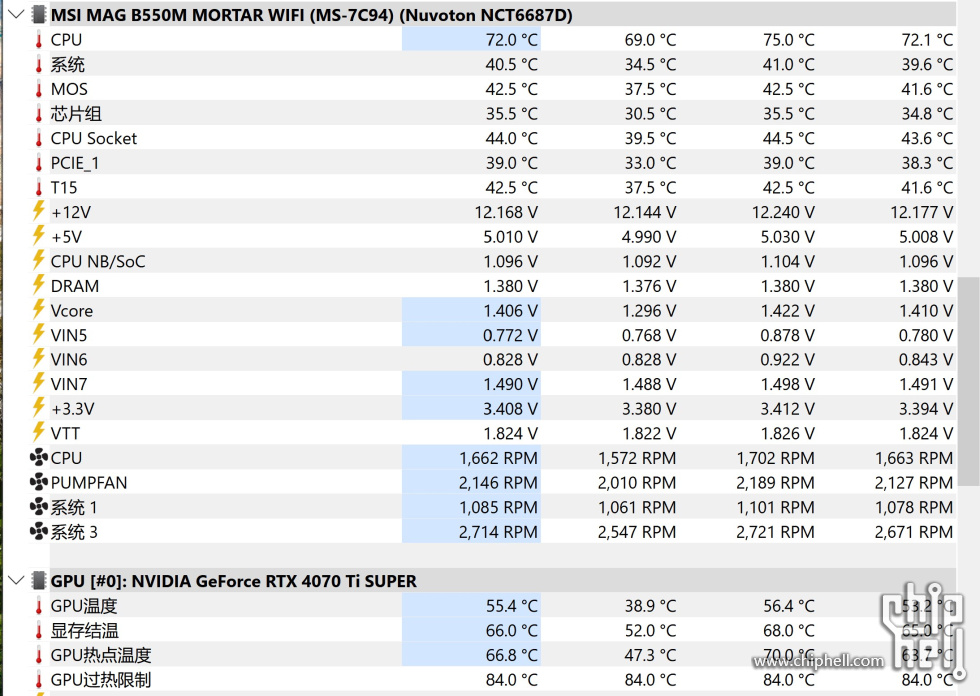Select the PUMPFAN sensor label
The image size is (980, 696).
89,482
